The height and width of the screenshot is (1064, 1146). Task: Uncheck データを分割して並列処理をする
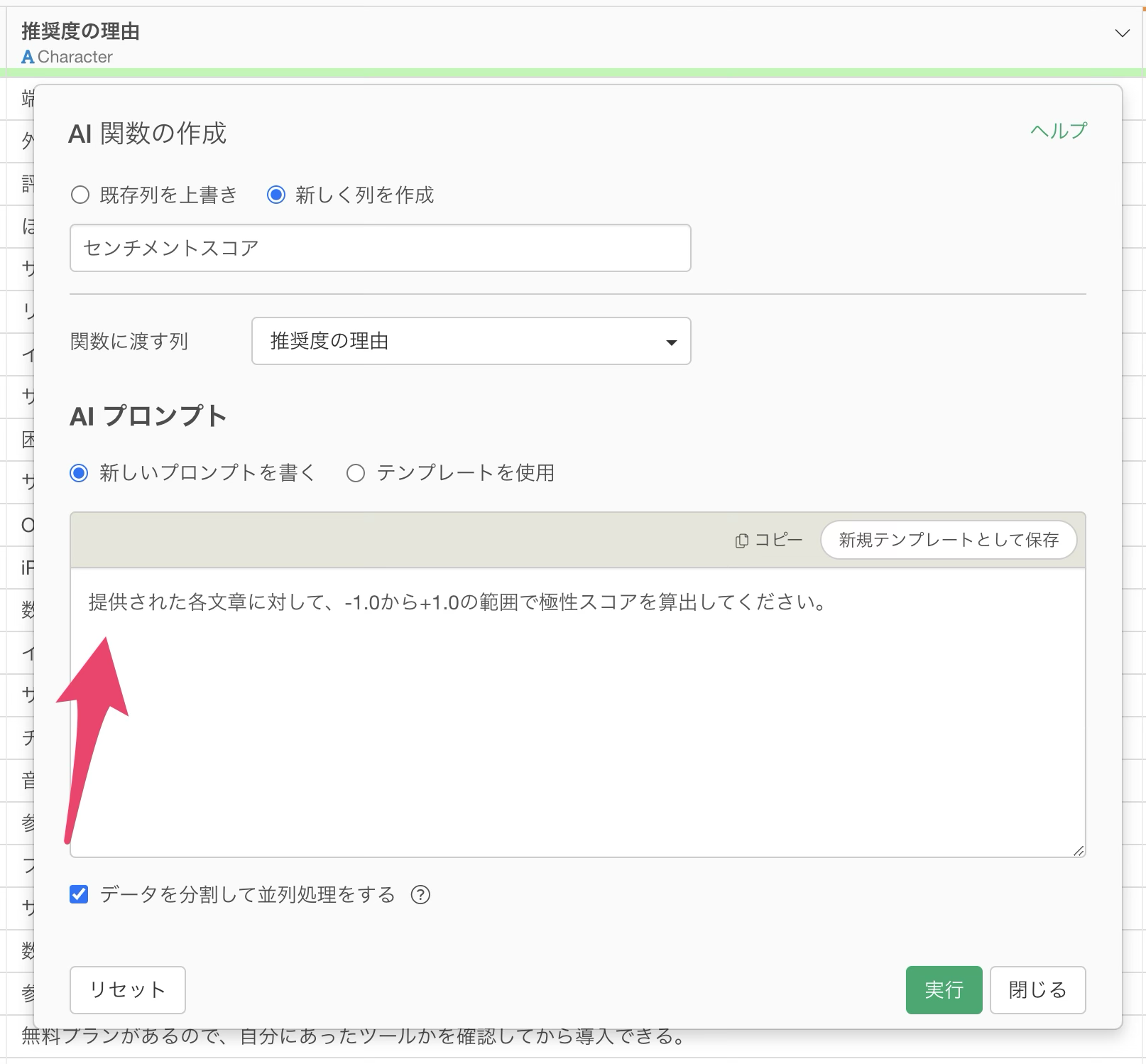(x=80, y=896)
